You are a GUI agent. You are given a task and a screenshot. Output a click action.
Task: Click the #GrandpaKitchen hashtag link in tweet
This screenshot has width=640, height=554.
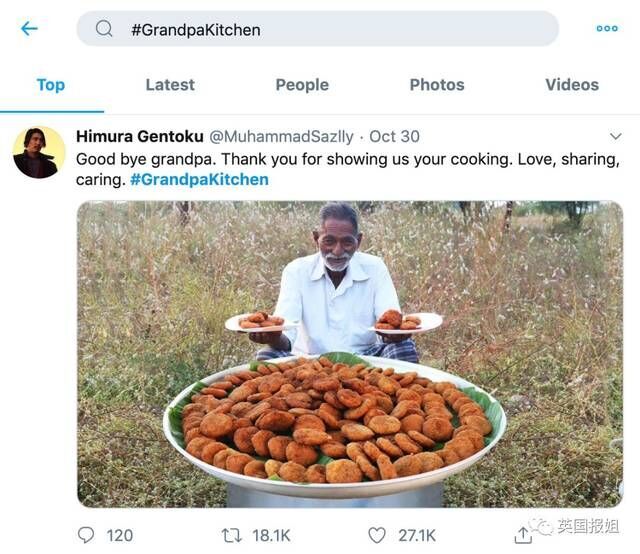point(199,180)
